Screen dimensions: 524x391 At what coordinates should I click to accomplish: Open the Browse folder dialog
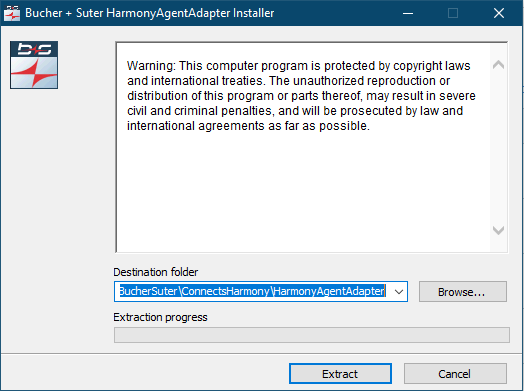tap(463, 292)
